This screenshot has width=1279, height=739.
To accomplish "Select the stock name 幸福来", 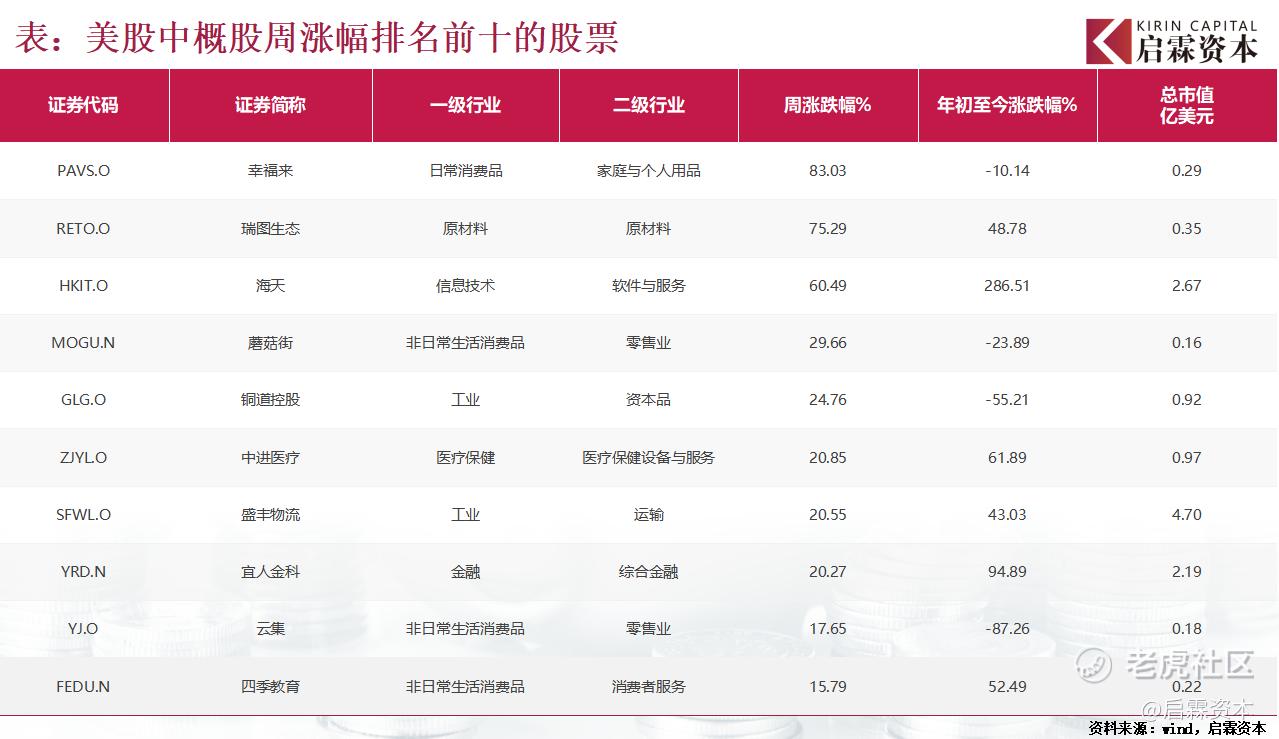I will point(270,171).
